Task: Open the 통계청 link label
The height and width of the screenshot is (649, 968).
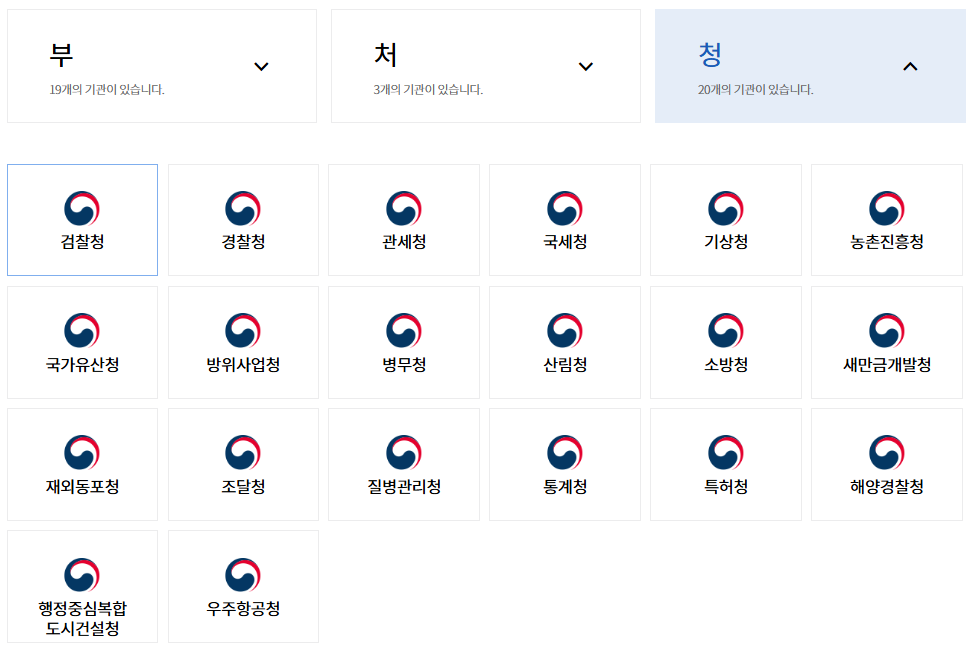Action: pos(565,487)
